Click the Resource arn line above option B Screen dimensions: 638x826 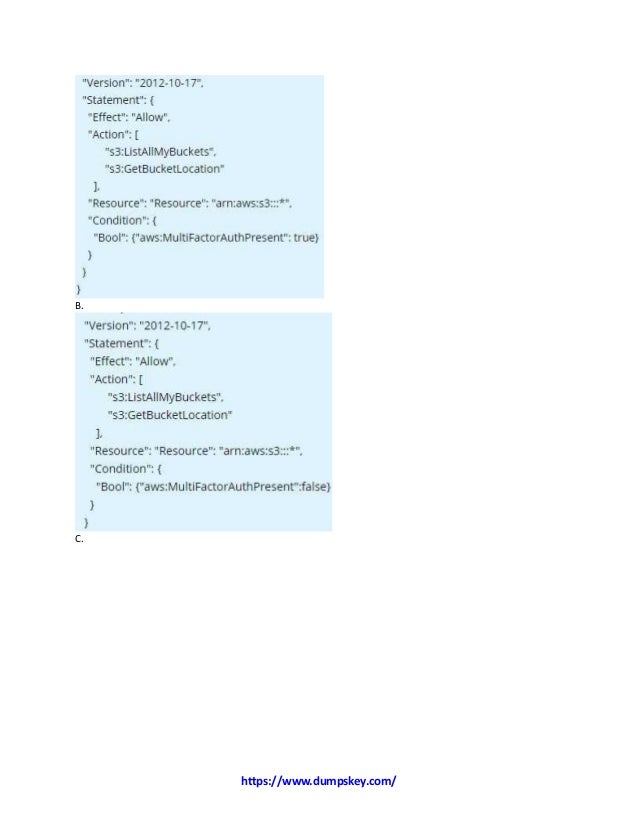coord(190,203)
